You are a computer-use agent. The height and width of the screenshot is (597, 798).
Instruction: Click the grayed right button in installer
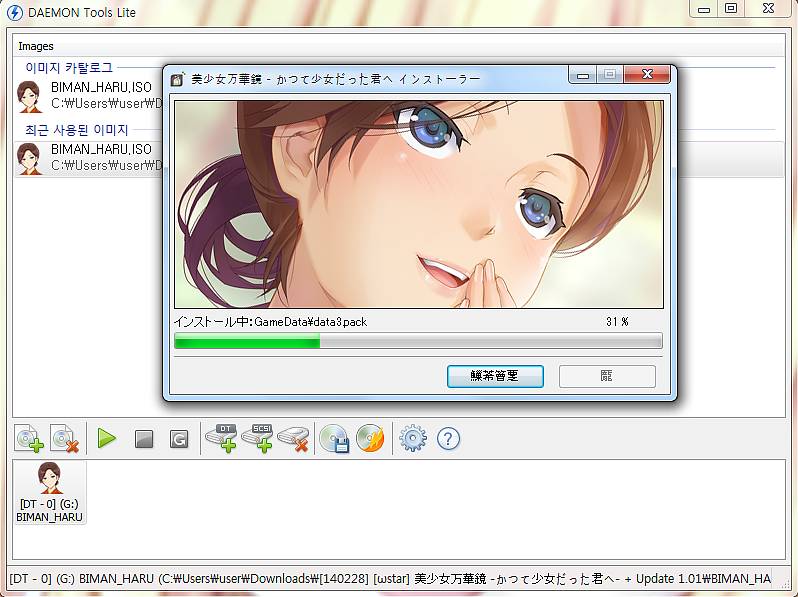(607, 376)
